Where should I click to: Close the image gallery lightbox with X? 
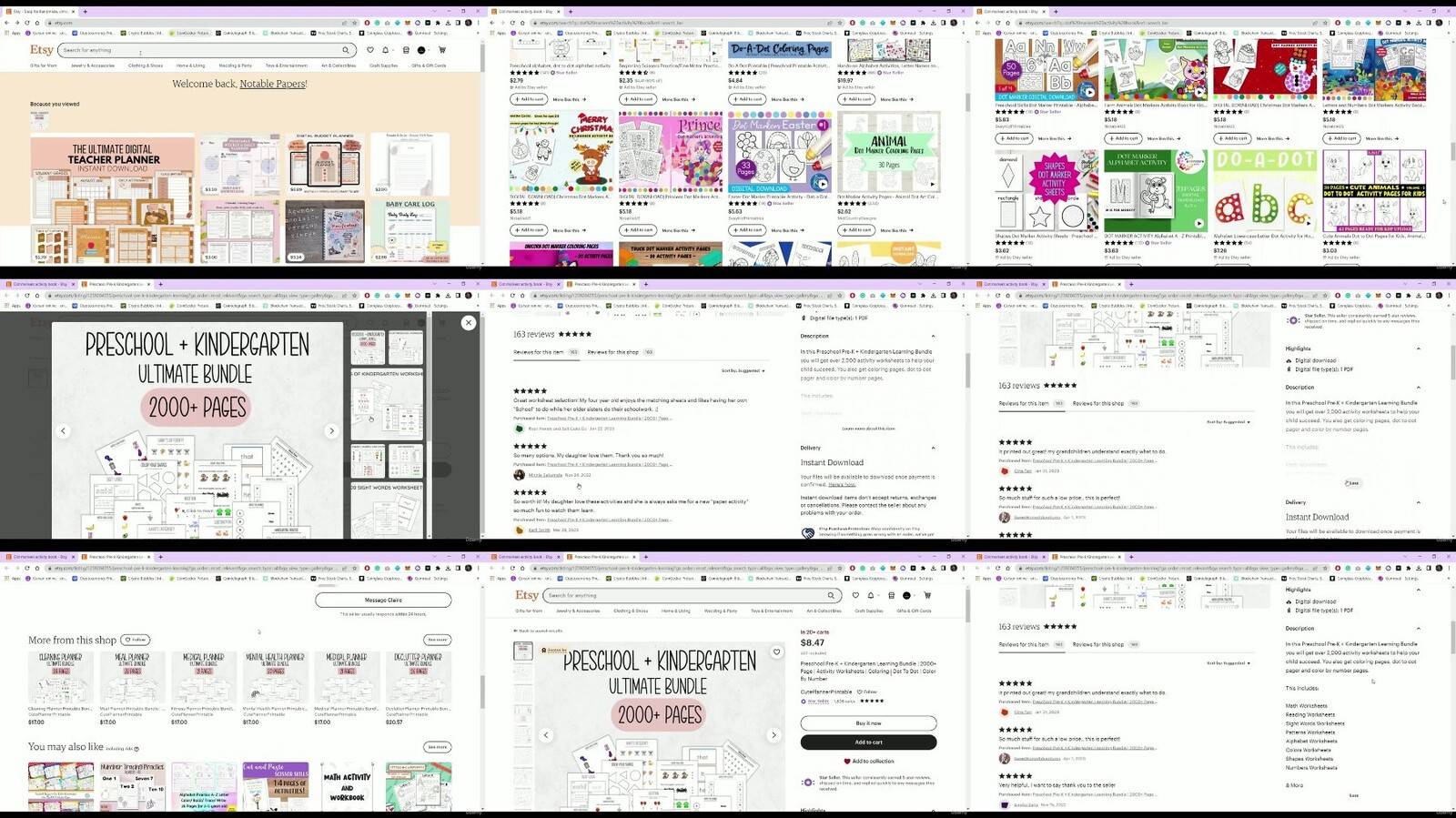468,323
